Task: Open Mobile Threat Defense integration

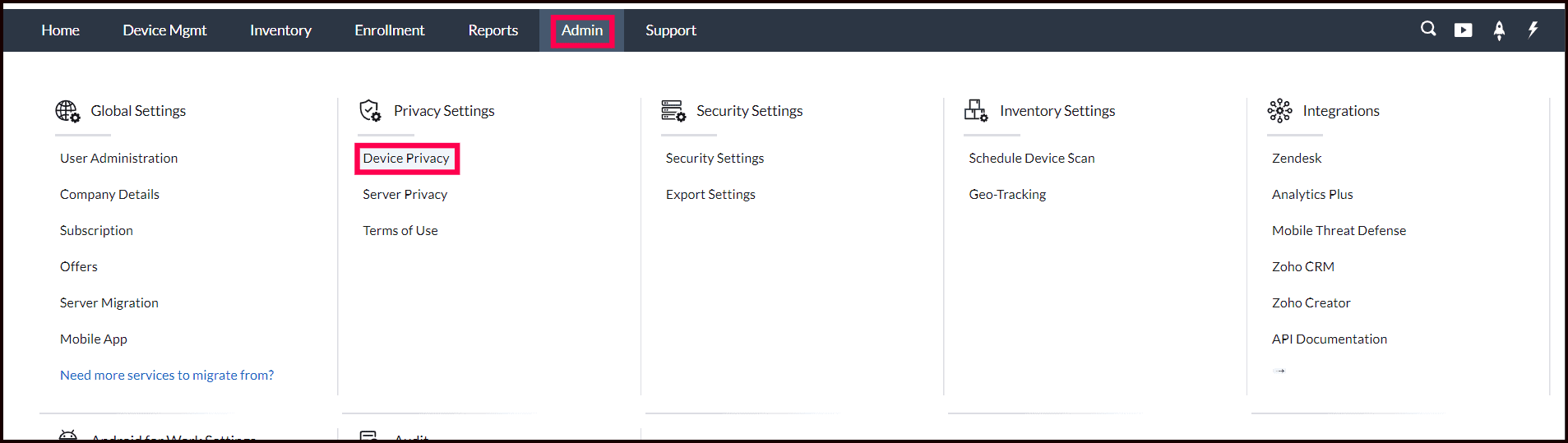Action: [1339, 231]
